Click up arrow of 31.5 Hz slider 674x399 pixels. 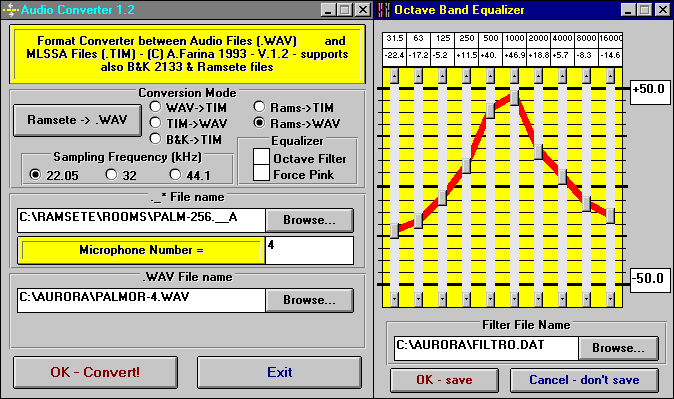[x=394, y=77]
